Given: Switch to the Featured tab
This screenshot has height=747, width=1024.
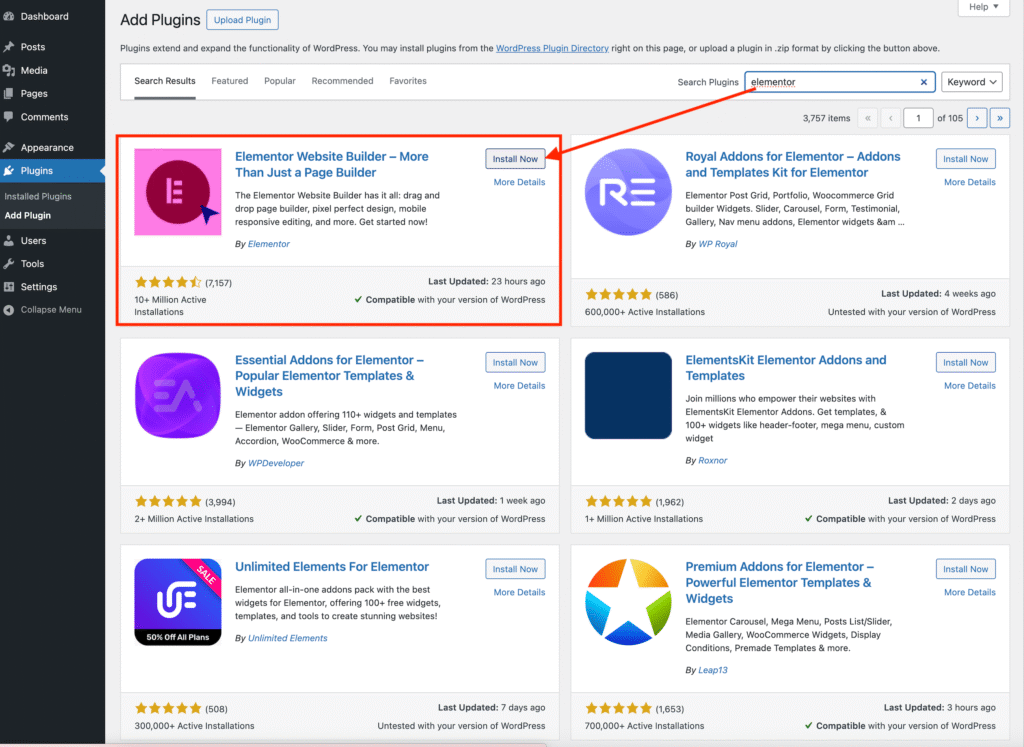Looking at the screenshot, I should tap(229, 81).
